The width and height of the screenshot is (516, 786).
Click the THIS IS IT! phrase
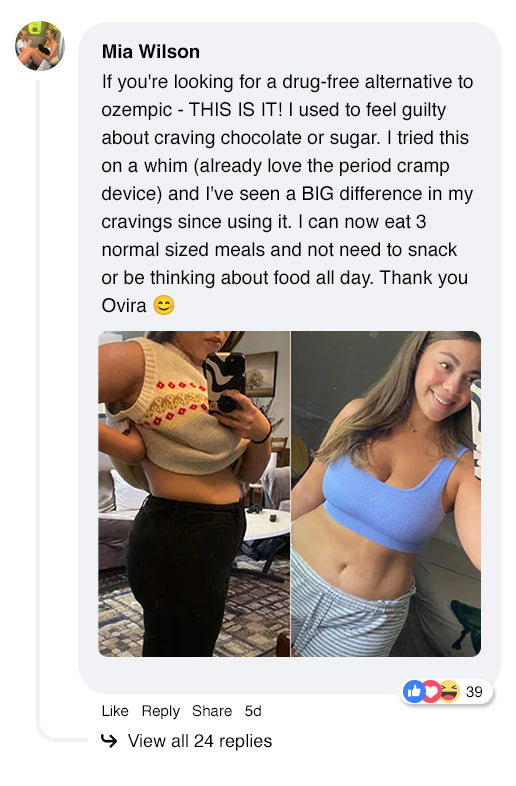pos(236,110)
